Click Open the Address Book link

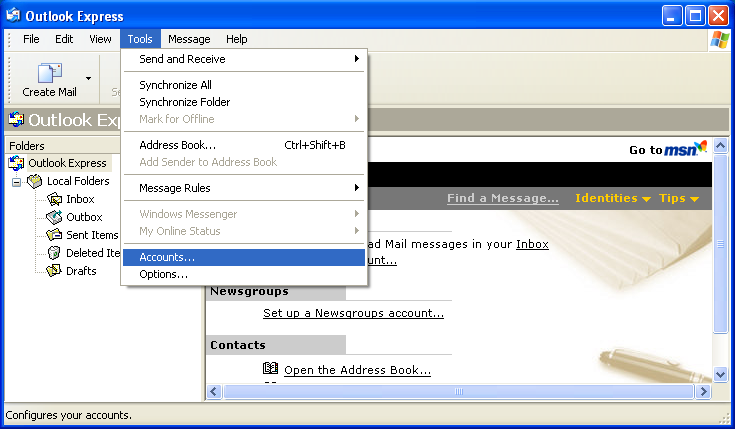tap(357, 370)
